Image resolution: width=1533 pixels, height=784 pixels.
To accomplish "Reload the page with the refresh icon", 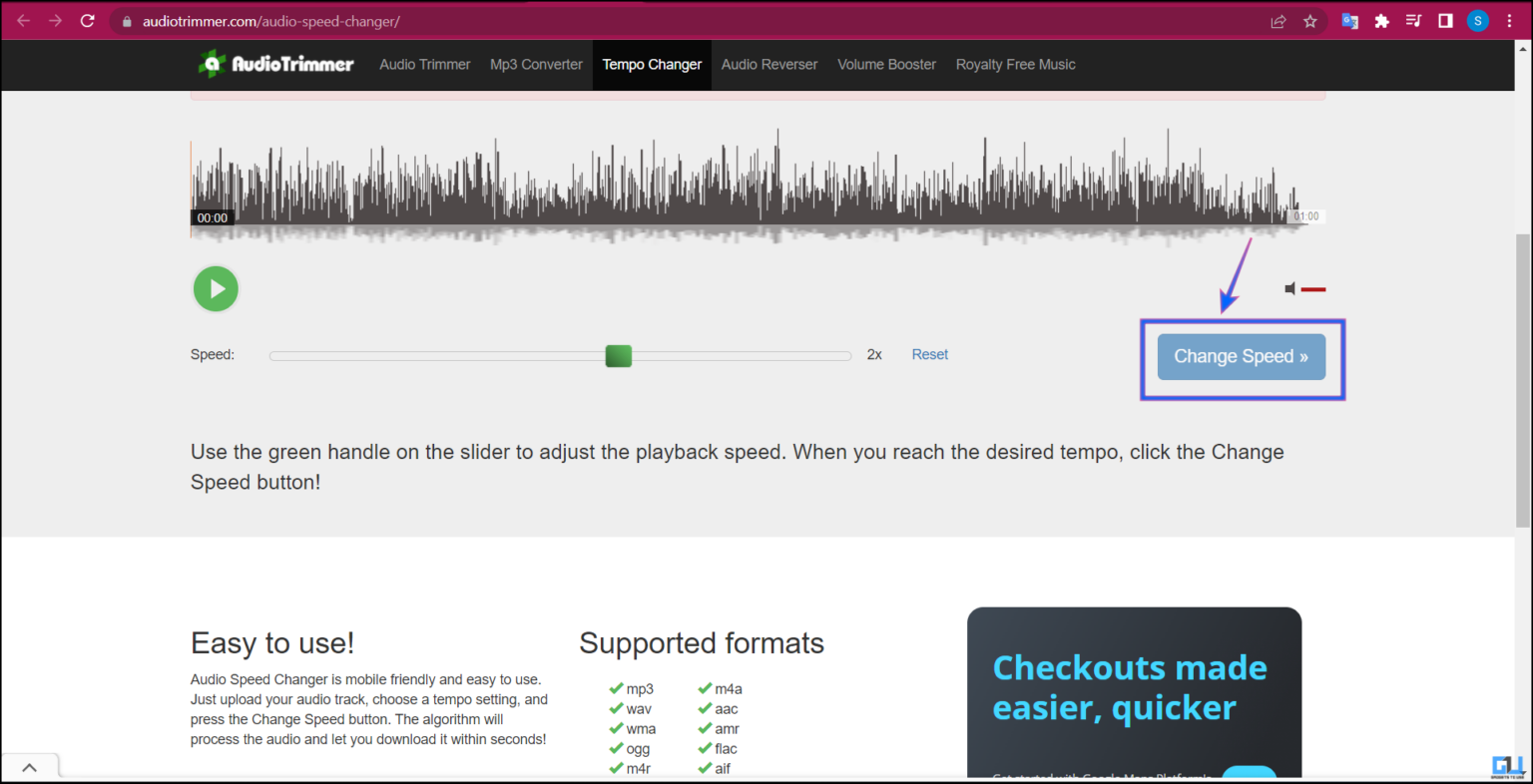I will tap(87, 19).
